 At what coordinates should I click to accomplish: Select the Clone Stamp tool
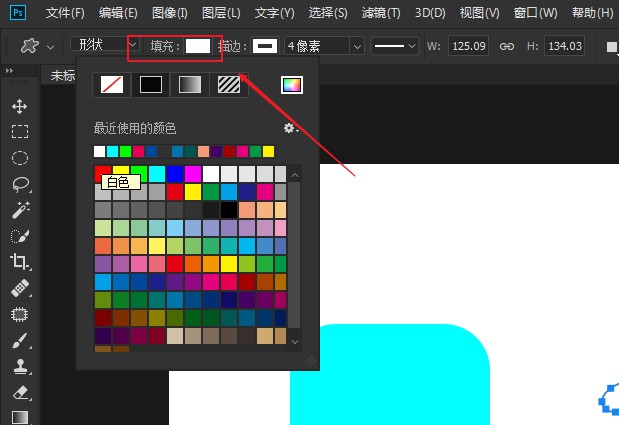coord(20,367)
